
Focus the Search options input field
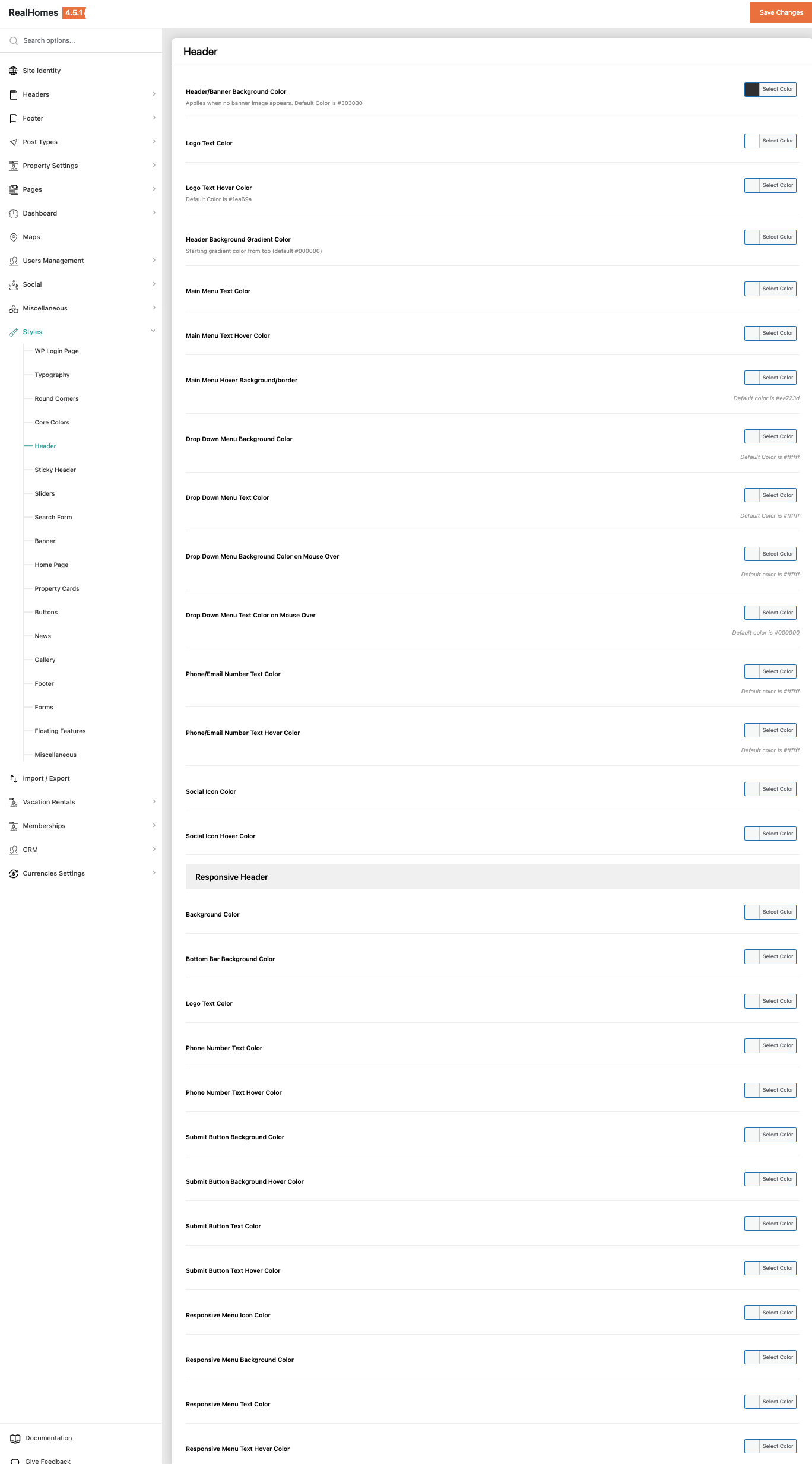point(83,40)
